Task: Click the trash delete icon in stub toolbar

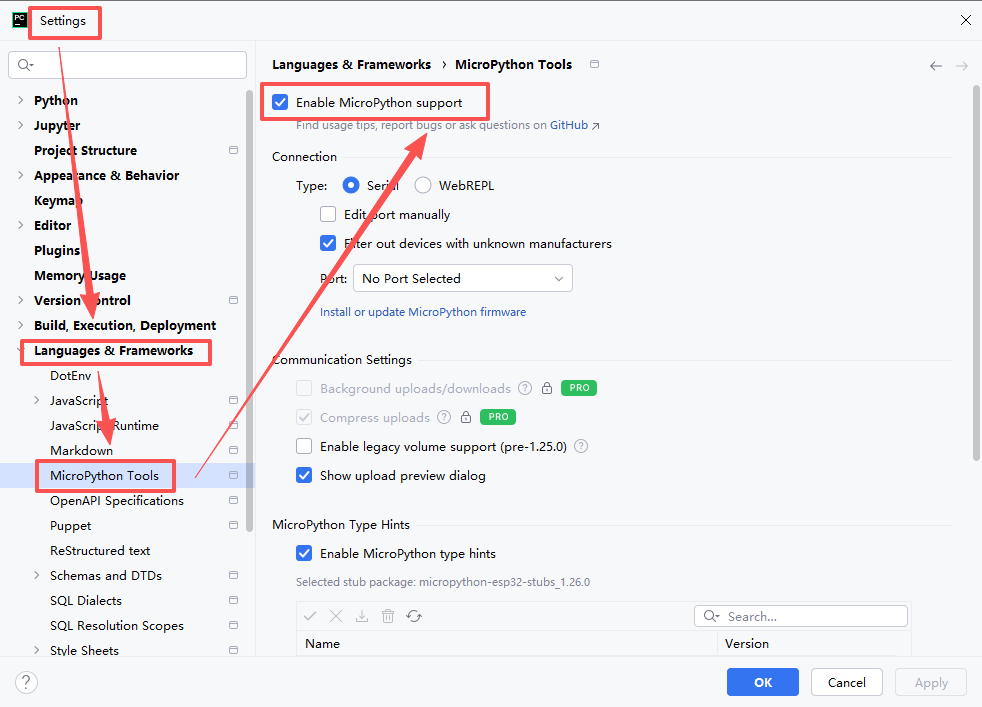Action: (388, 616)
